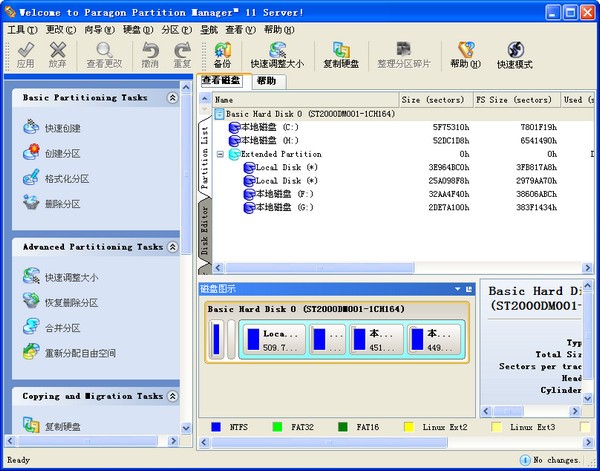
Task: Collapse the Copying and Migration Tasks panel
Action: (x=173, y=396)
